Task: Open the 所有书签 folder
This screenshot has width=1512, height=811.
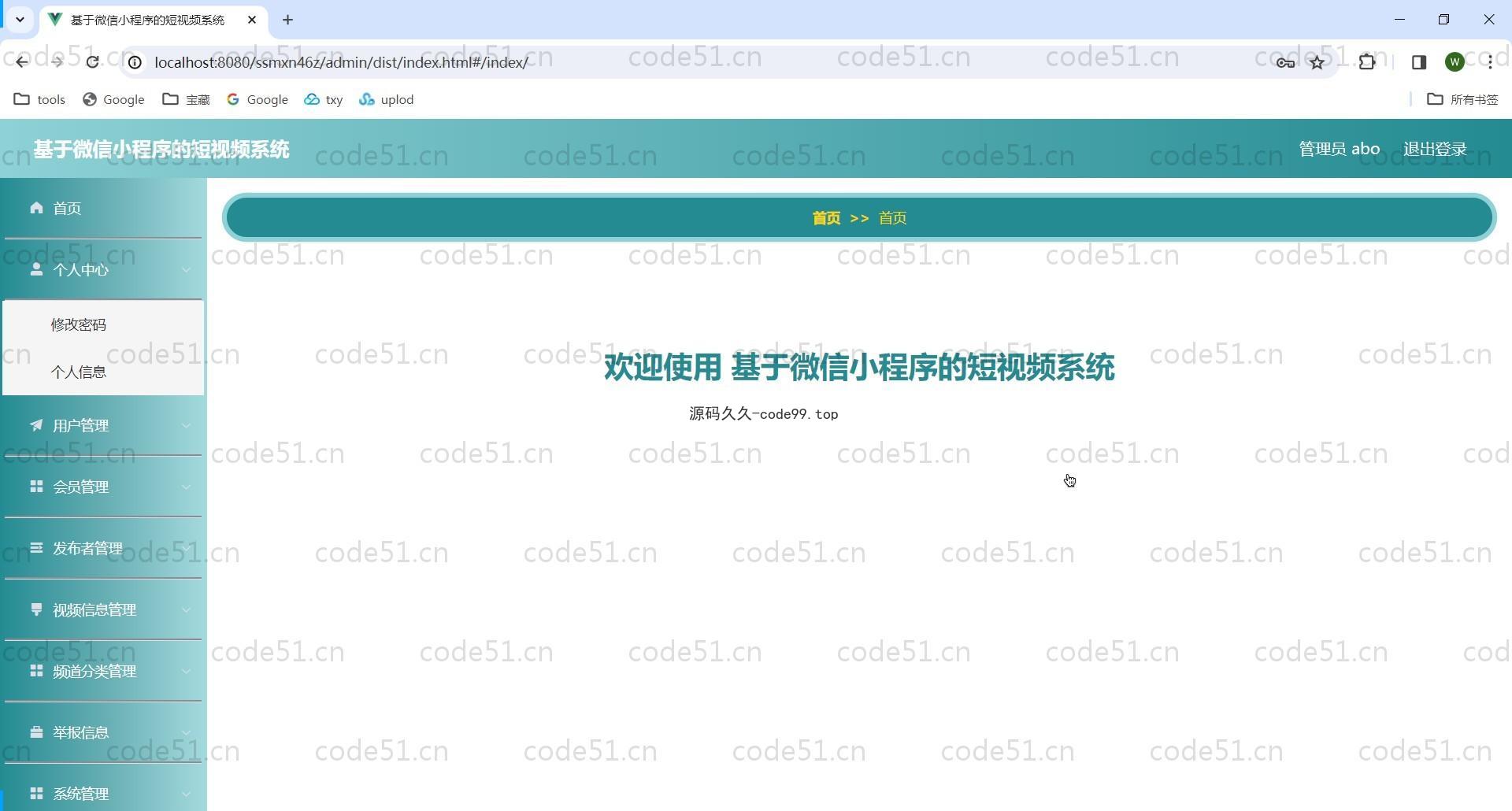Action: click(x=1462, y=99)
